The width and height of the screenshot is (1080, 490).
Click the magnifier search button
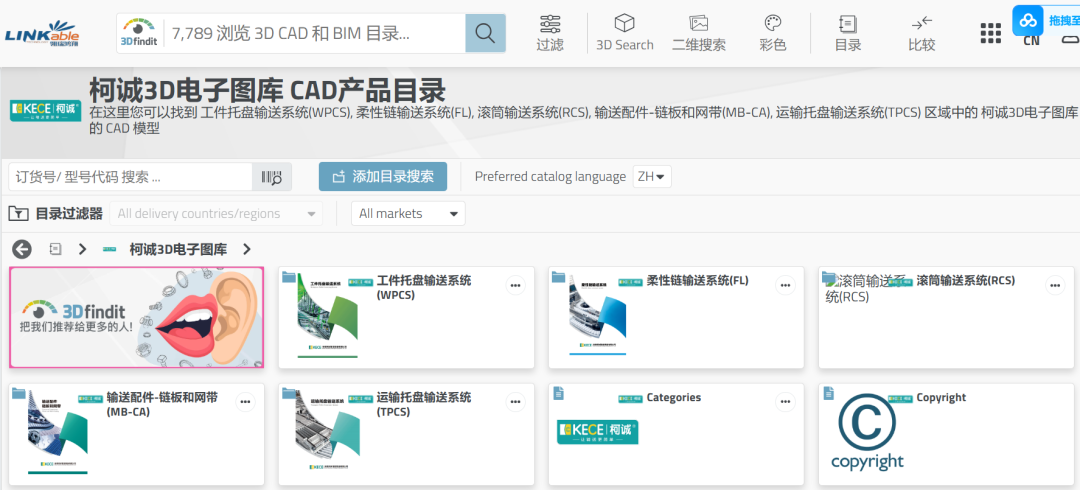click(x=485, y=34)
